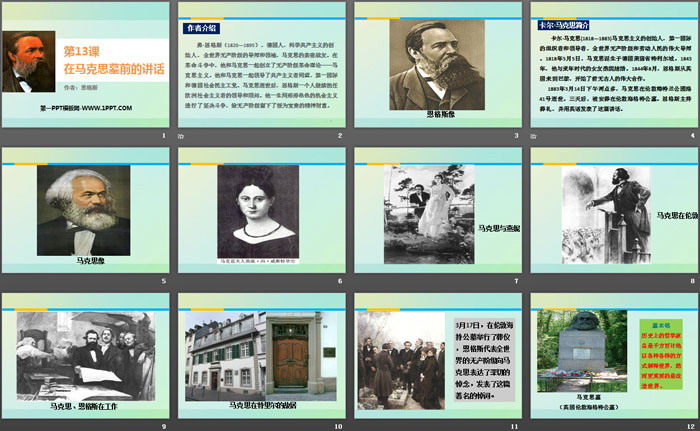Select slide 1 titled 第13课 在马克思墓前的讲话

(86, 65)
